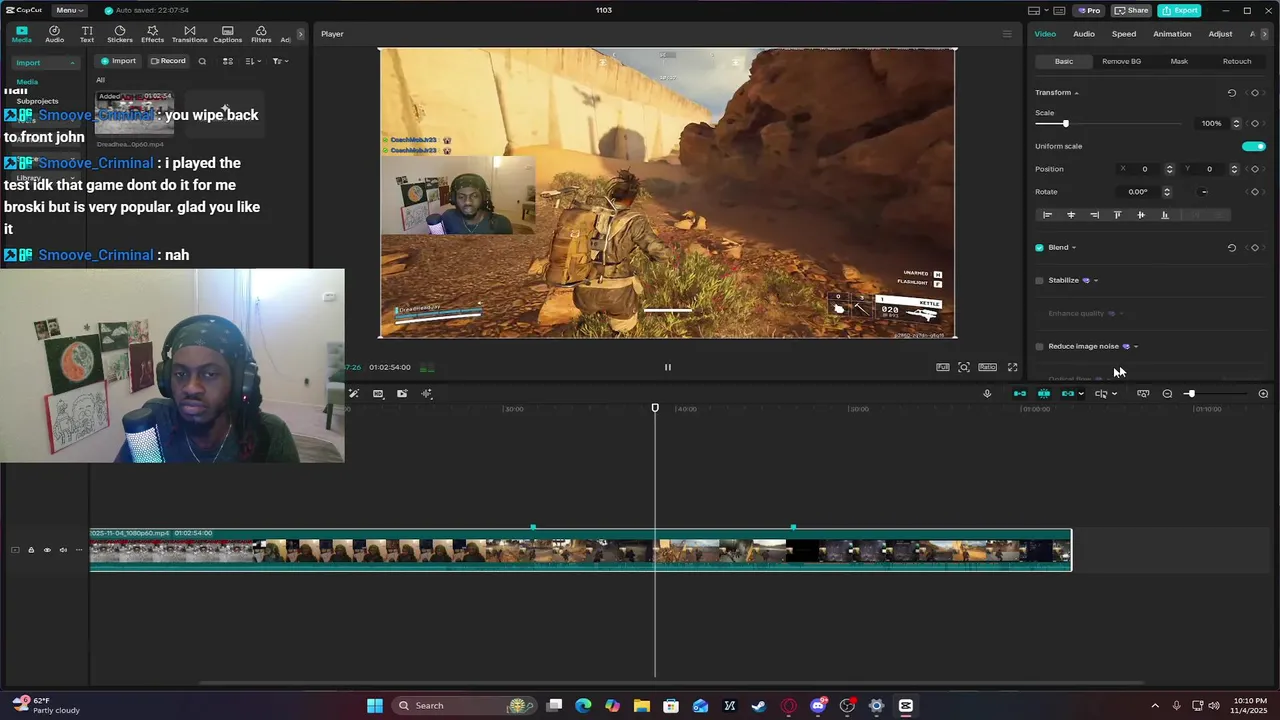Open the Retouch sub-tab
This screenshot has width=1280, height=720.
(x=1237, y=61)
